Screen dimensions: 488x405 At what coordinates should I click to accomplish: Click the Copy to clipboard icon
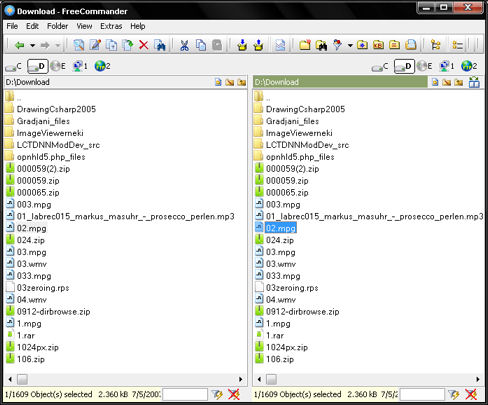click(201, 45)
